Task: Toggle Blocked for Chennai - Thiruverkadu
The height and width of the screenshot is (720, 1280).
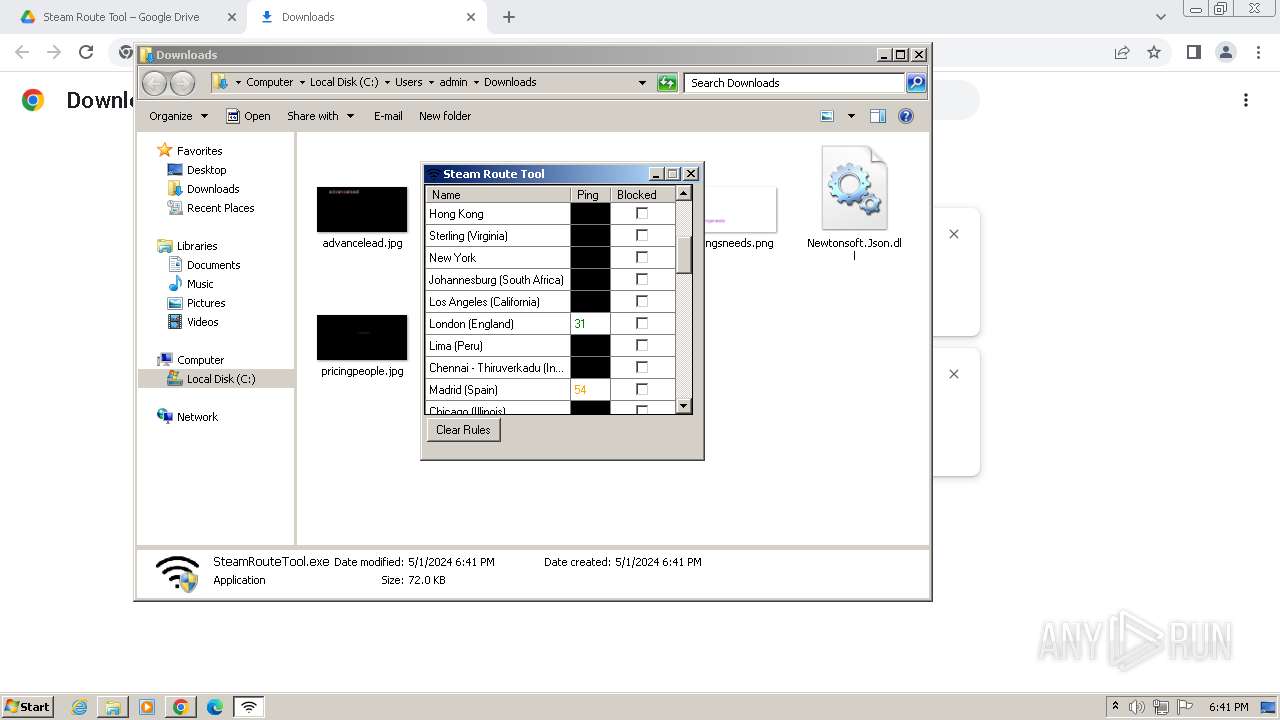Action: pos(642,367)
